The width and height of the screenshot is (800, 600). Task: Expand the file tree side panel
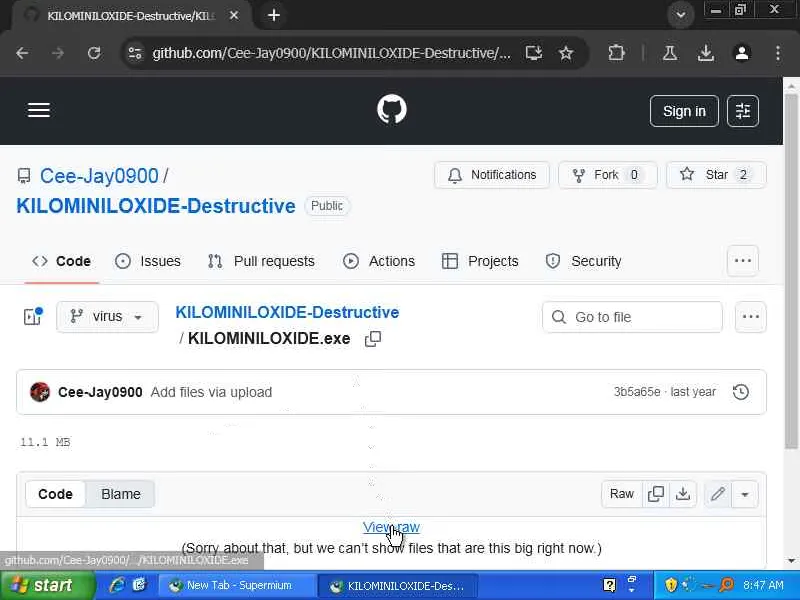(x=32, y=317)
